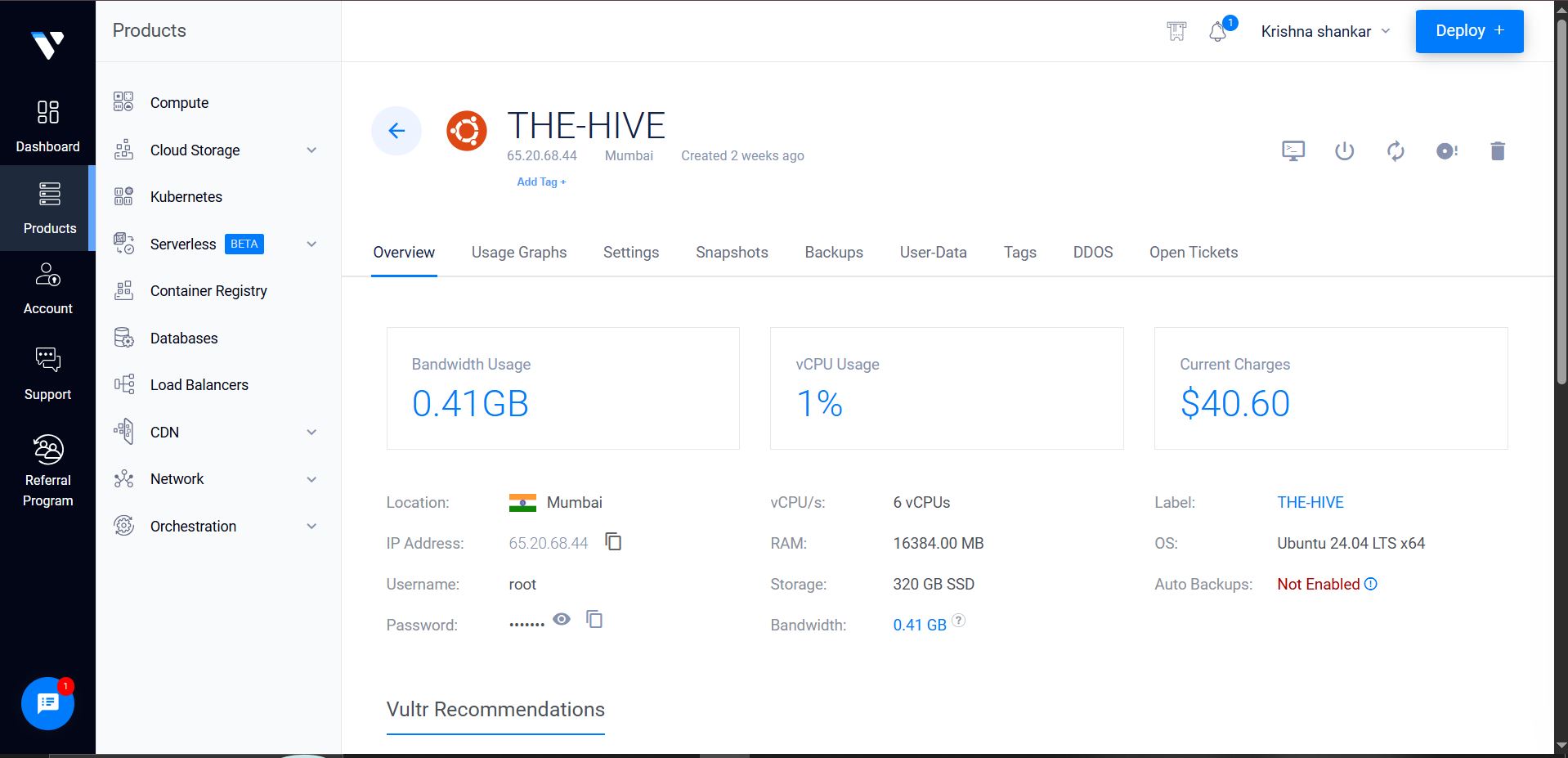Open the notifications bell
Viewport: 1568px width, 758px height.
pos(1217,31)
